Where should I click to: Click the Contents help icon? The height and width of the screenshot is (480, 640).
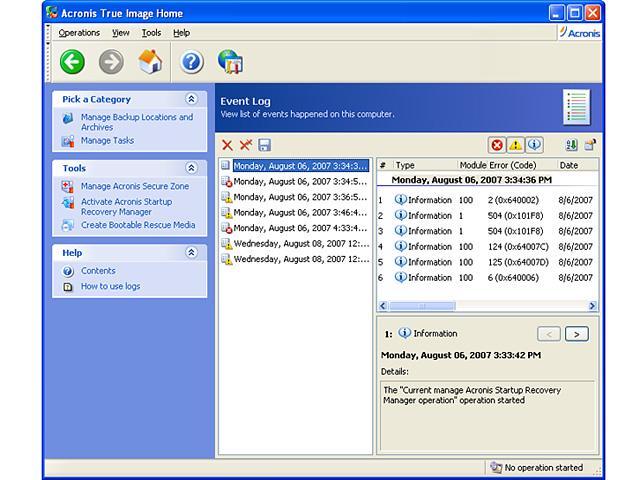[x=68, y=271]
